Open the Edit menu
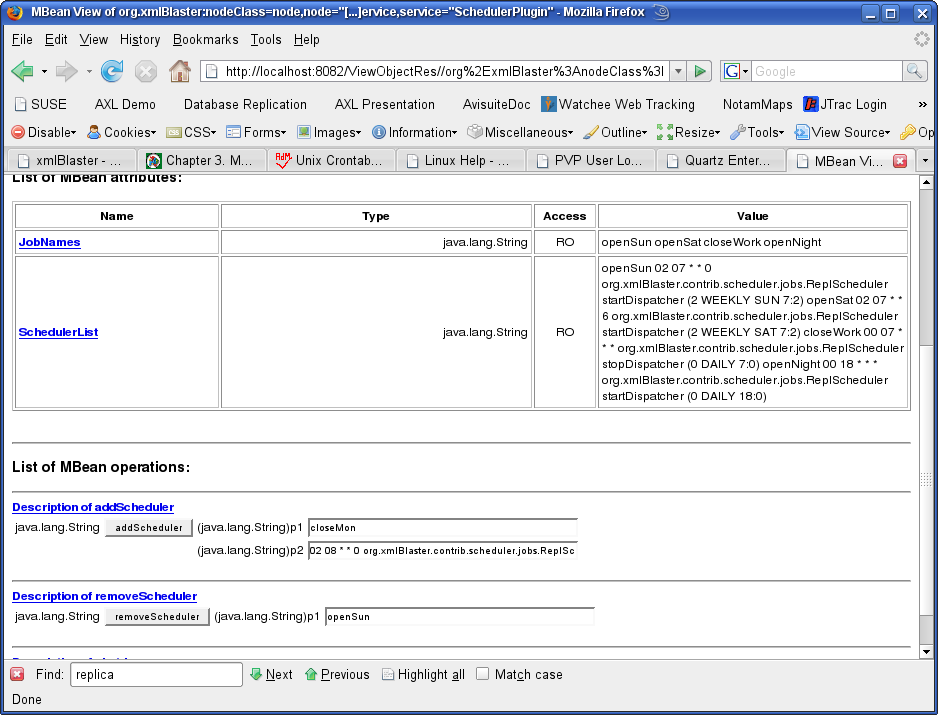Image resolution: width=938 pixels, height=715 pixels. (x=56, y=39)
